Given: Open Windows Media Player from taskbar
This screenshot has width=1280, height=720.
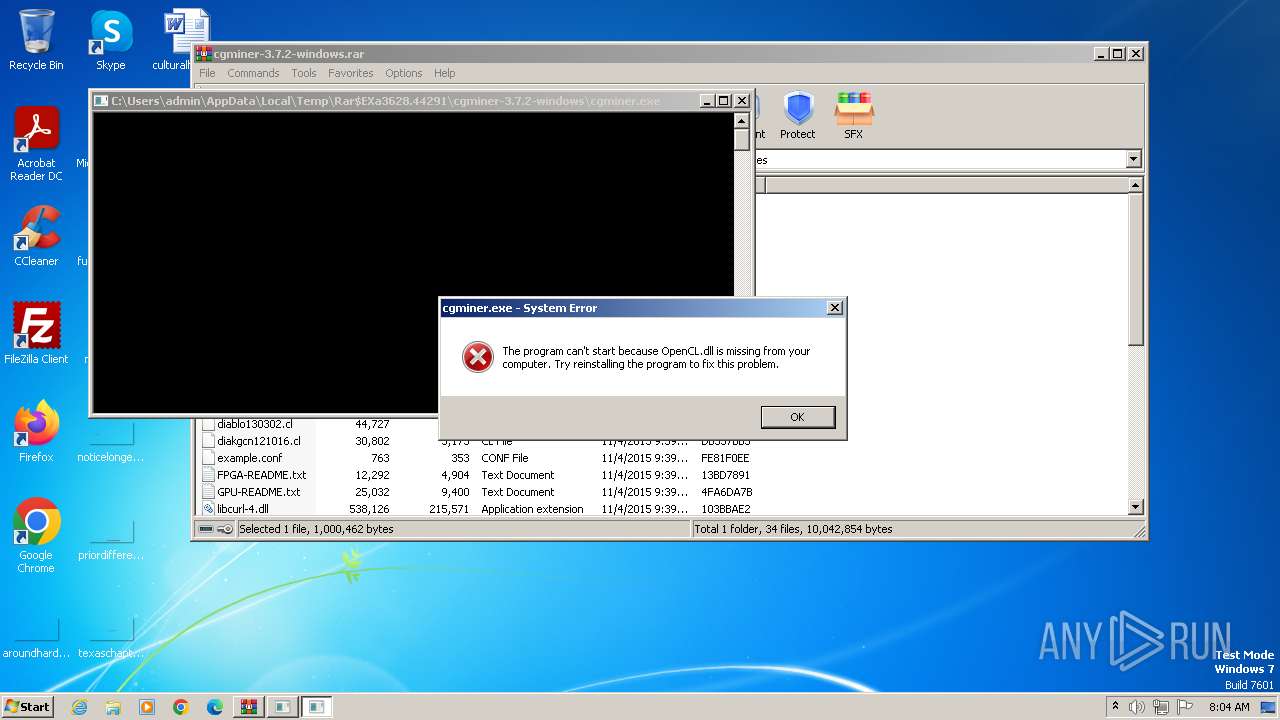Looking at the screenshot, I should click(147, 707).
